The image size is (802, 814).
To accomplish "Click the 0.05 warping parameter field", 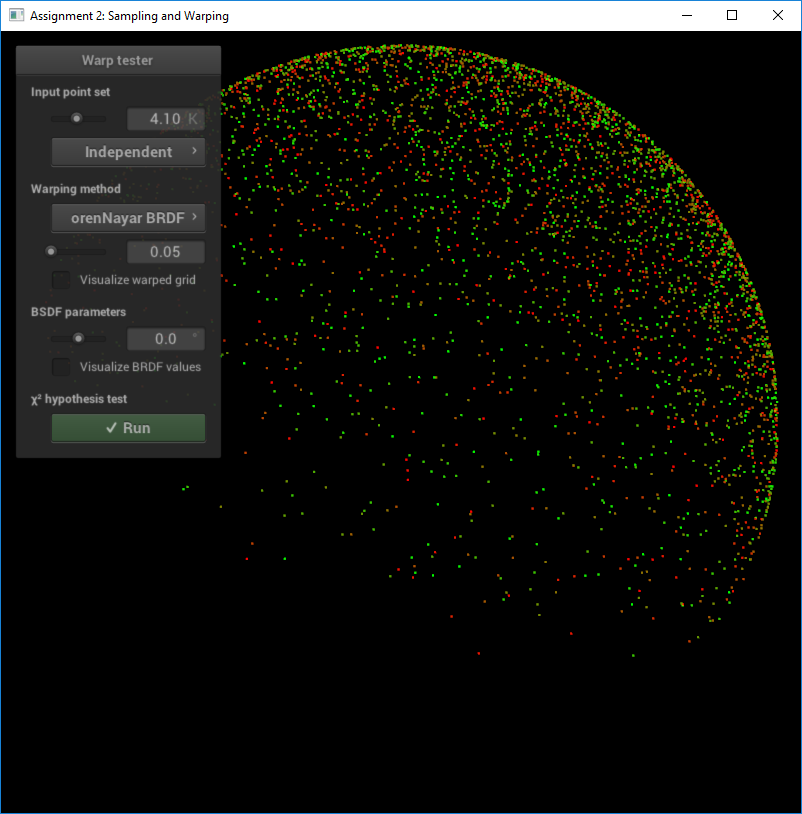I will tap(166, 252).
